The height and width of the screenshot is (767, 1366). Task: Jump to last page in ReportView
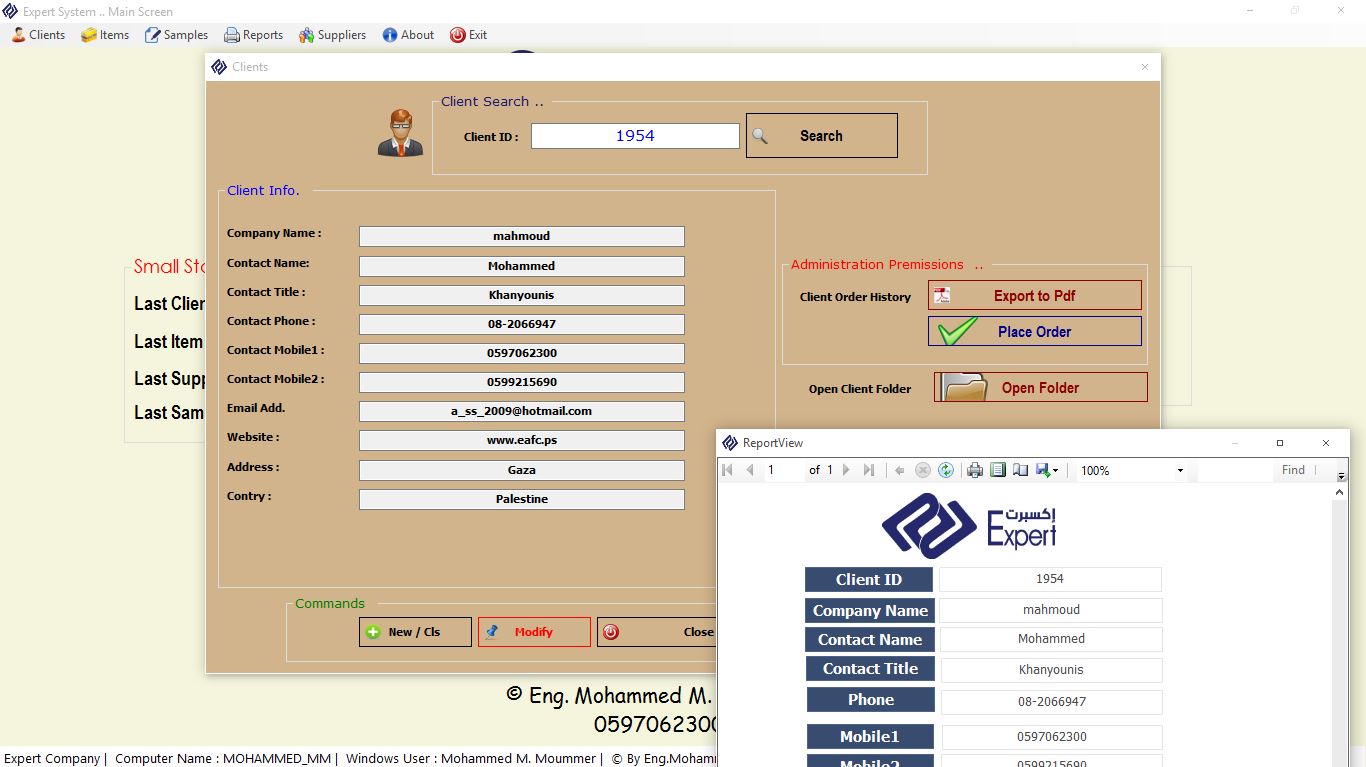[868, 470]
